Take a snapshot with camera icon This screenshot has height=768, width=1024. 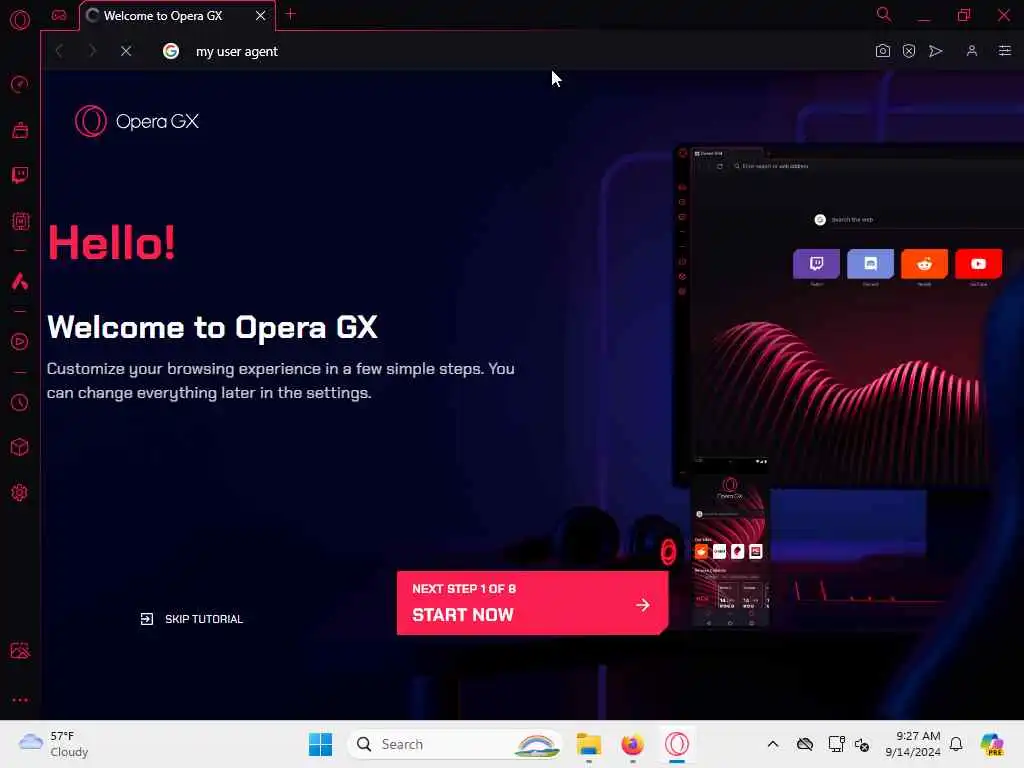click(882, 51)
